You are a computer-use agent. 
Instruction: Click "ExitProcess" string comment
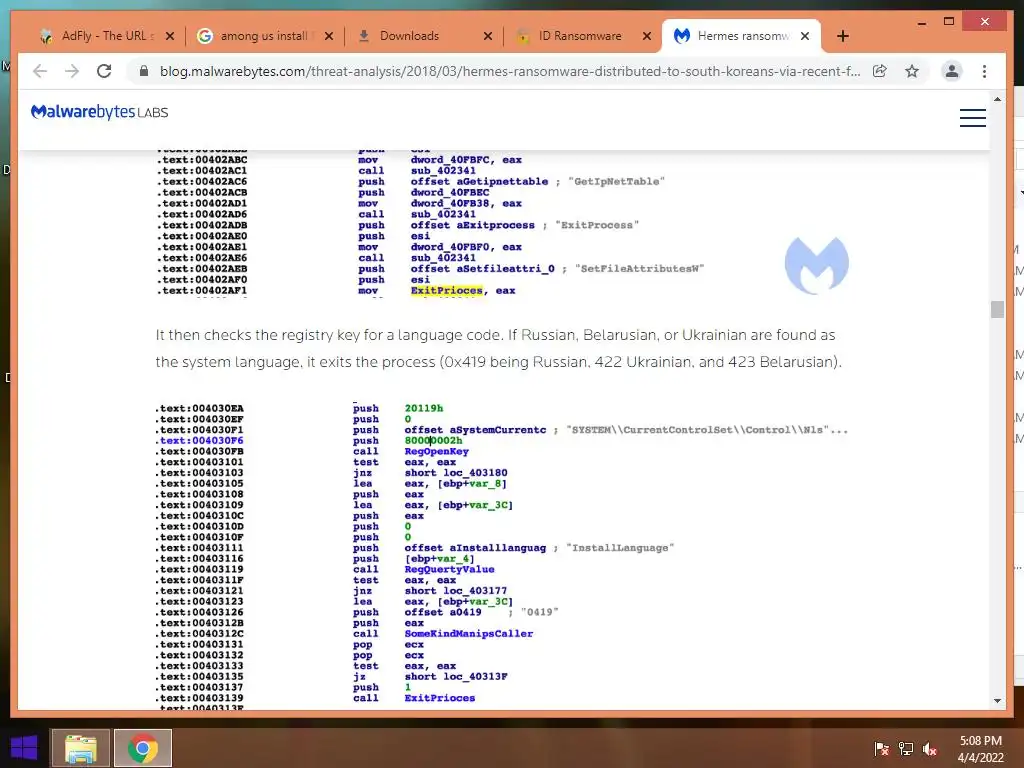coord(597,225)
